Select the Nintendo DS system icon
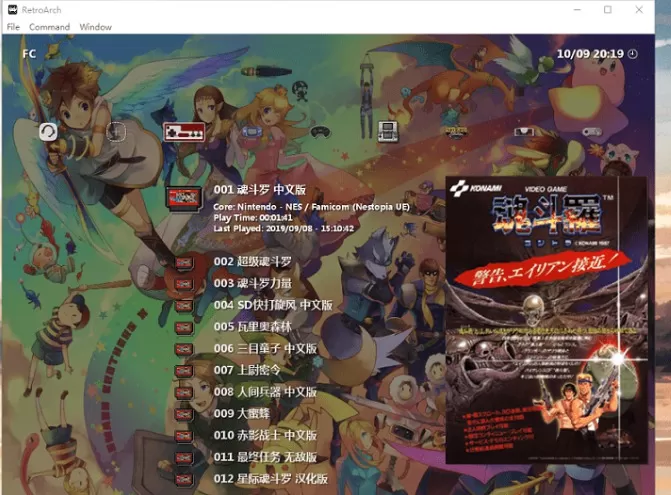Screen dimensions: 671x495 (x=387, y=130)
